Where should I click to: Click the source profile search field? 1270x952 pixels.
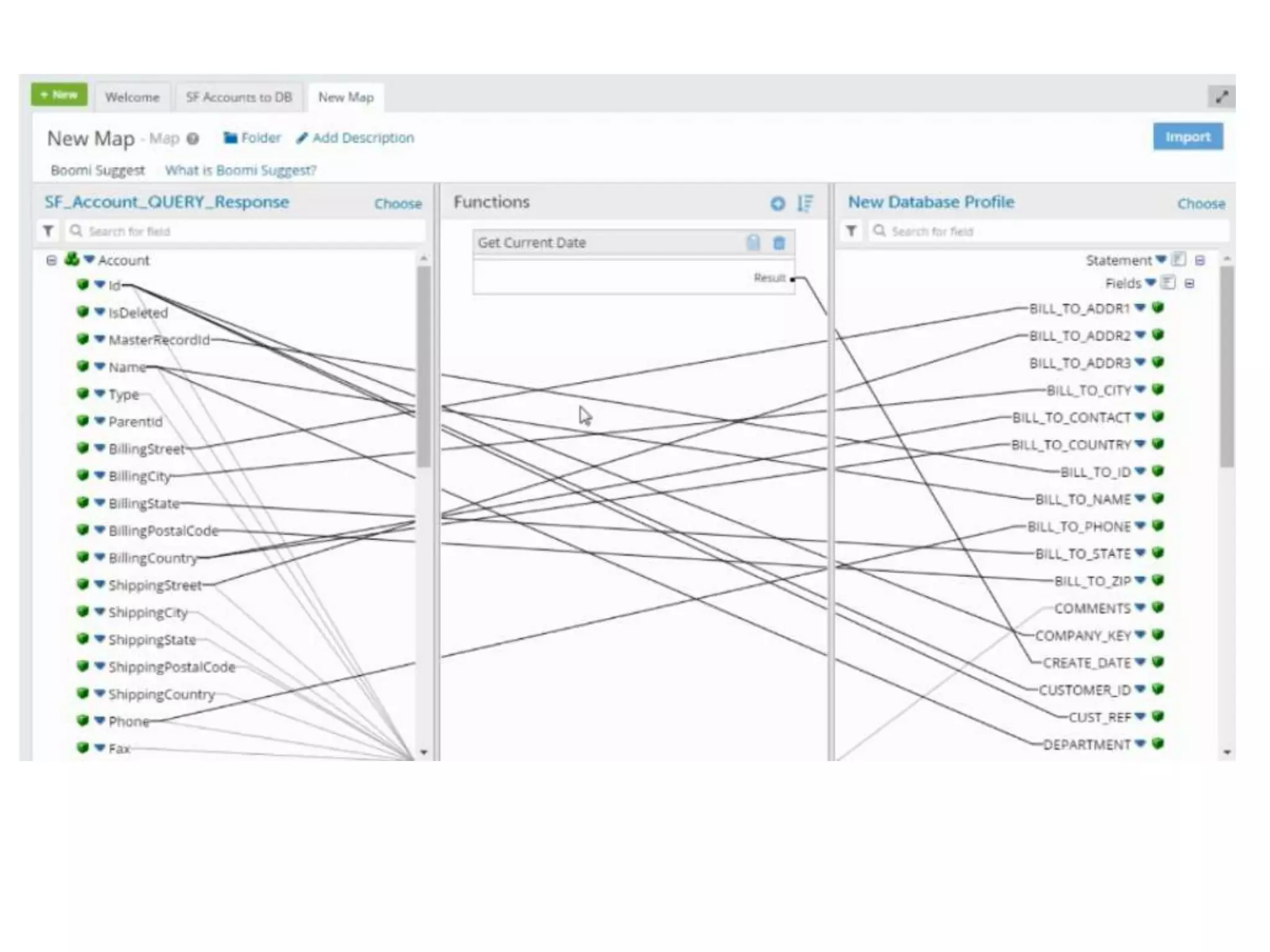[x=248, y=231]
